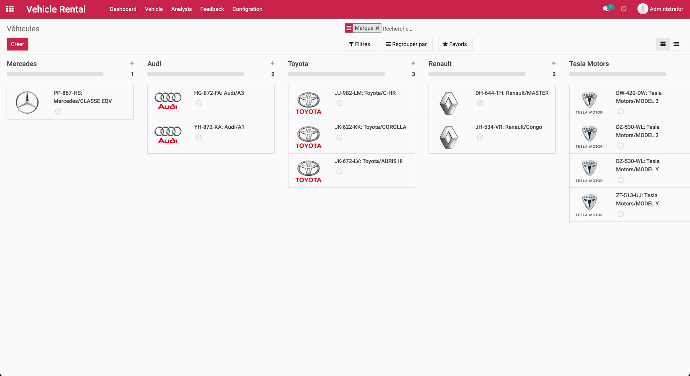Image resolution: width=690 pixels, height=376 pixels.
Task: Click the Audi column header title
Action: [154, 63]
